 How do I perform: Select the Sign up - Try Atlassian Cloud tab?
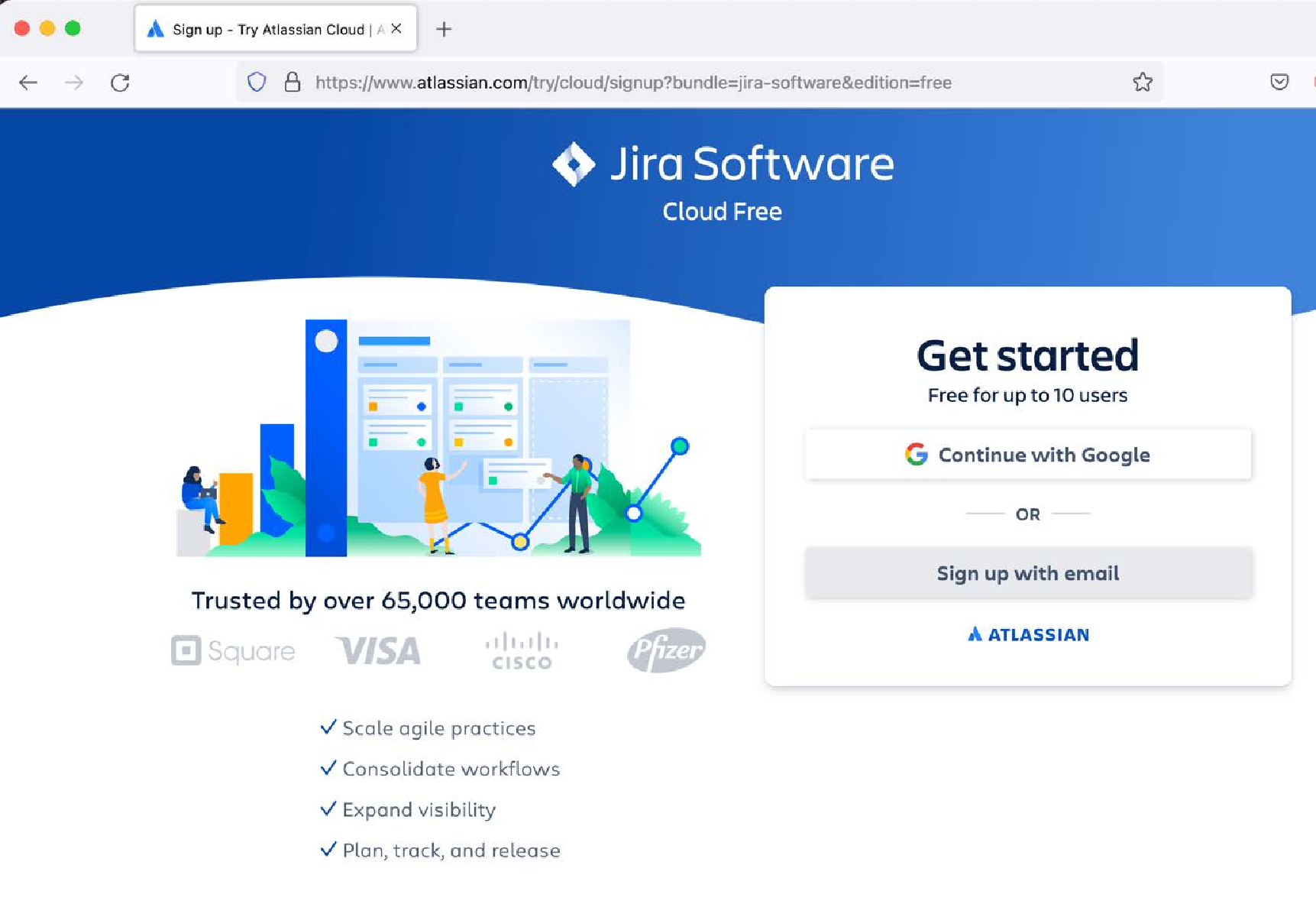(x=276, y=29)
